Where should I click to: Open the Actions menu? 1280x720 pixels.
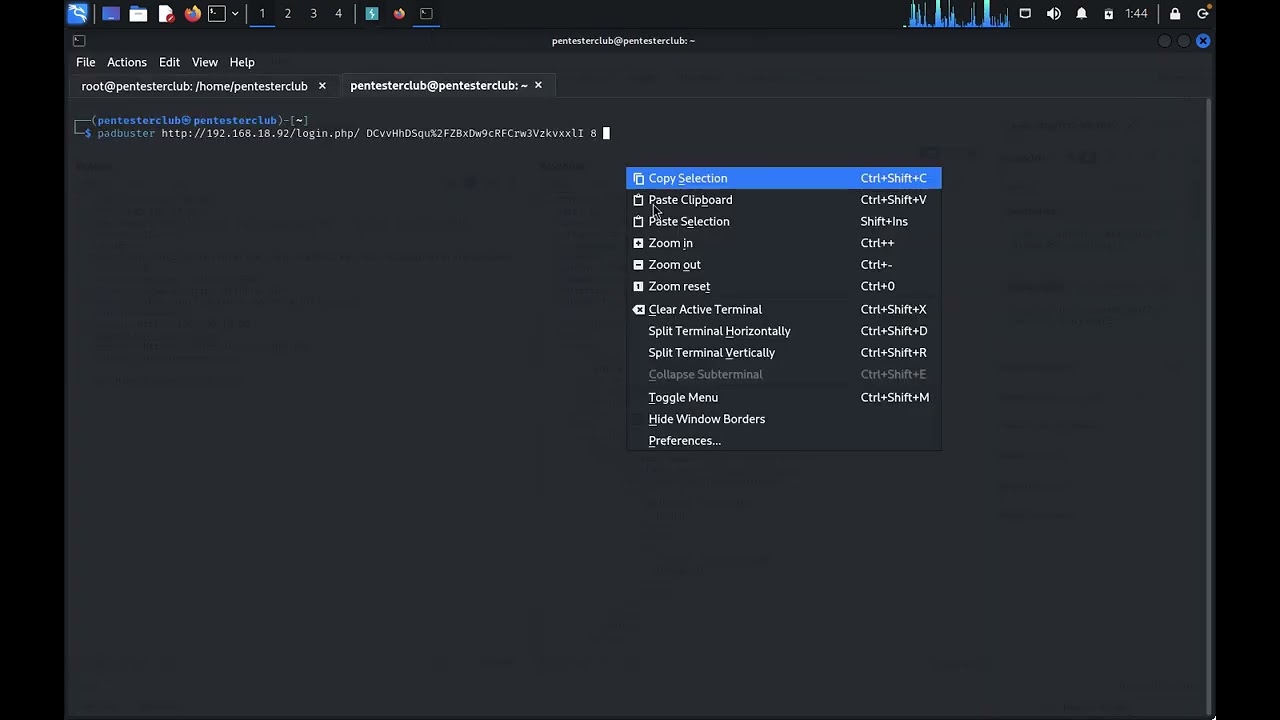pyautogui.click(x=127, y=62)
